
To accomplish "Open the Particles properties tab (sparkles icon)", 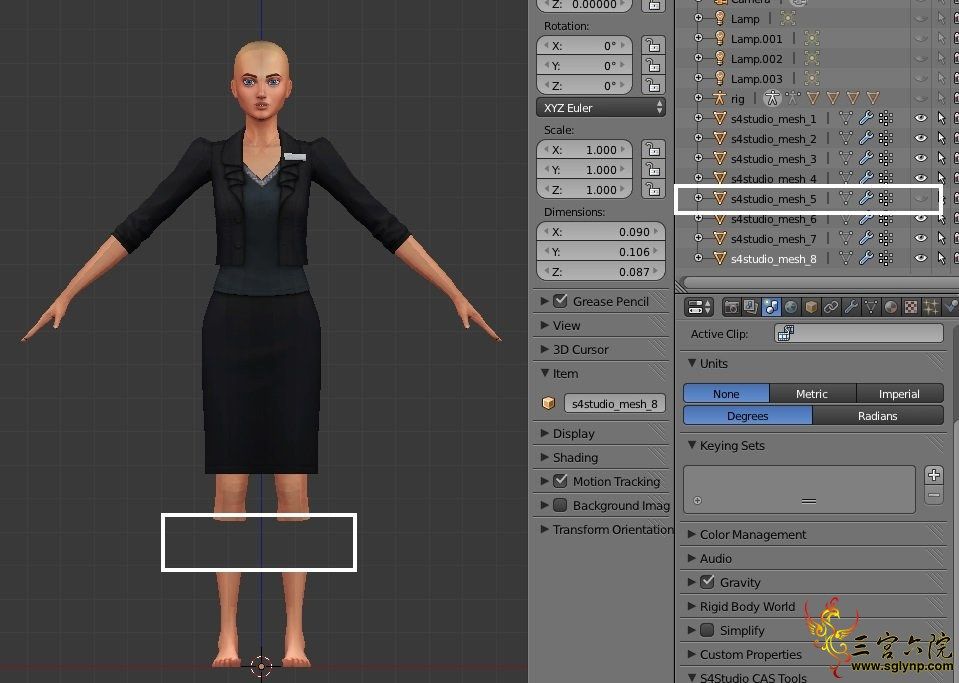I will coord(931,307).
